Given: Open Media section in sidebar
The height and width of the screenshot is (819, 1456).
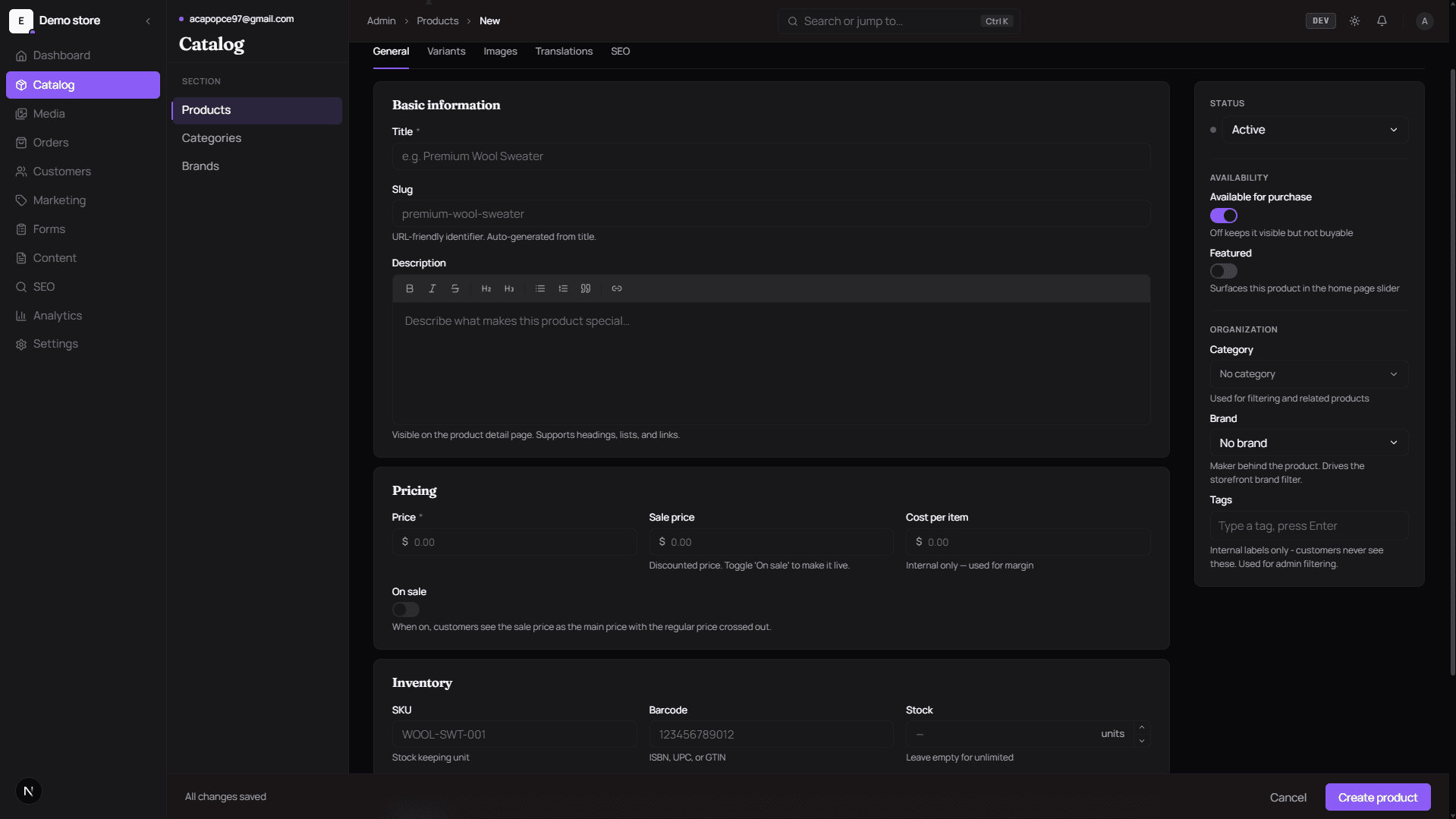Looking at the screenshot, I should coord(83,114).
